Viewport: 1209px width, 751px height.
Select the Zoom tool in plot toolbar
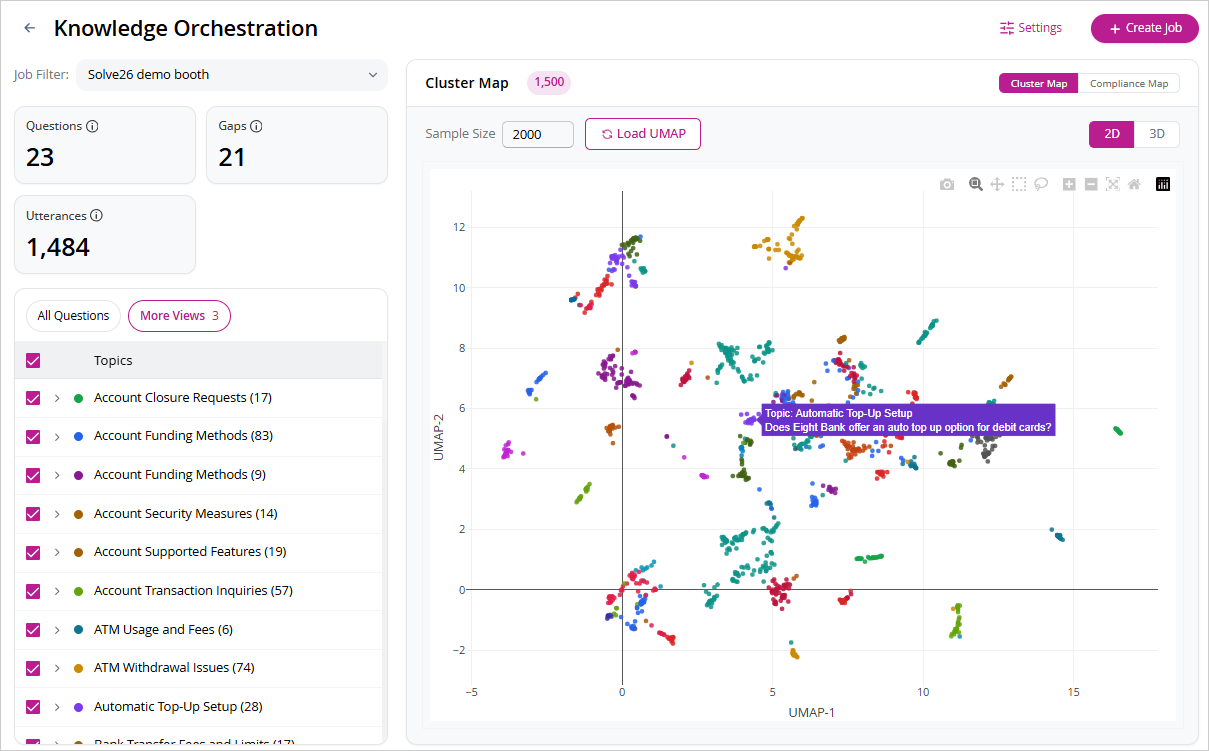pos(976,184)
